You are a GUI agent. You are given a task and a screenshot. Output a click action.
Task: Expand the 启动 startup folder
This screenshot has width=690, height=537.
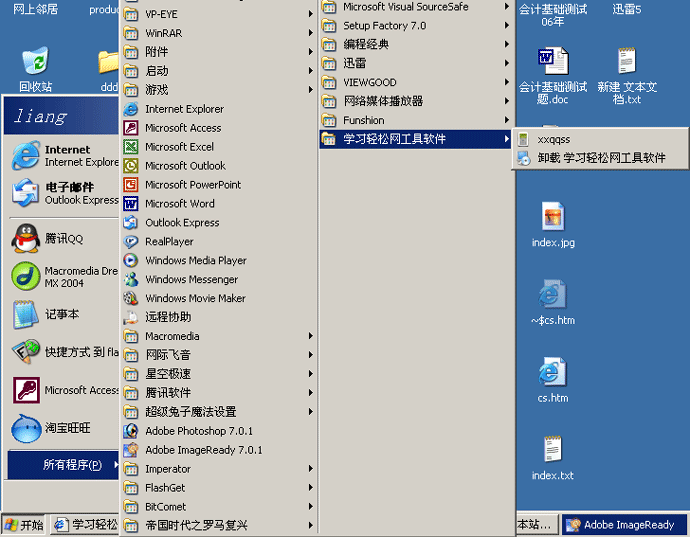pyautogui.click(x=219, y=71)
